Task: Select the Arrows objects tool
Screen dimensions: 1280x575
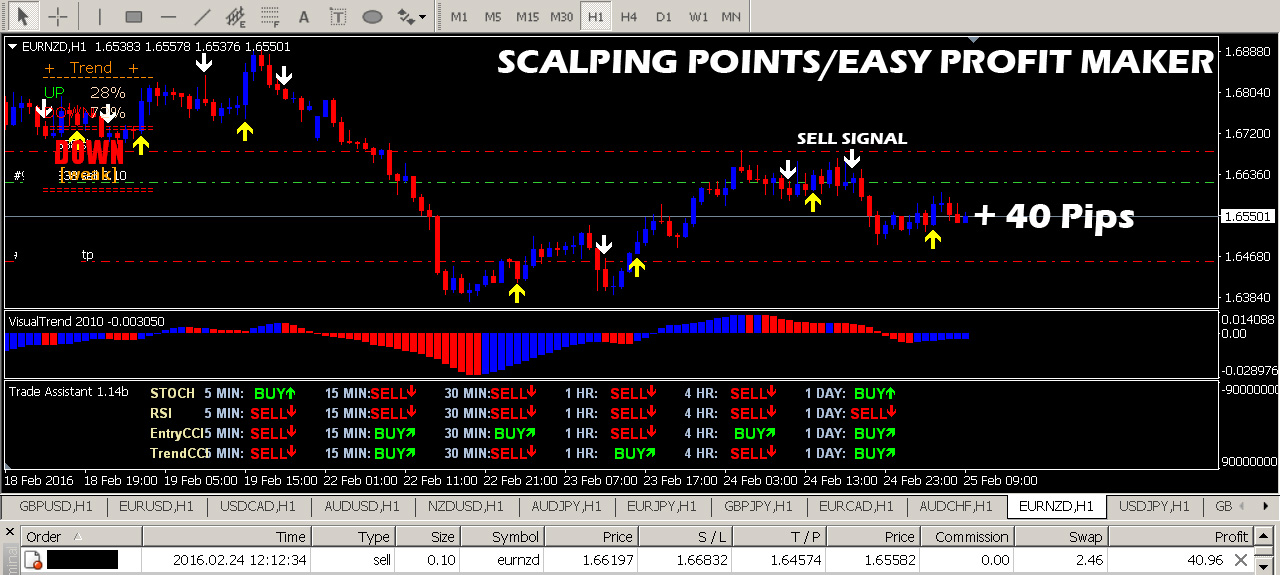Action: 406,16
